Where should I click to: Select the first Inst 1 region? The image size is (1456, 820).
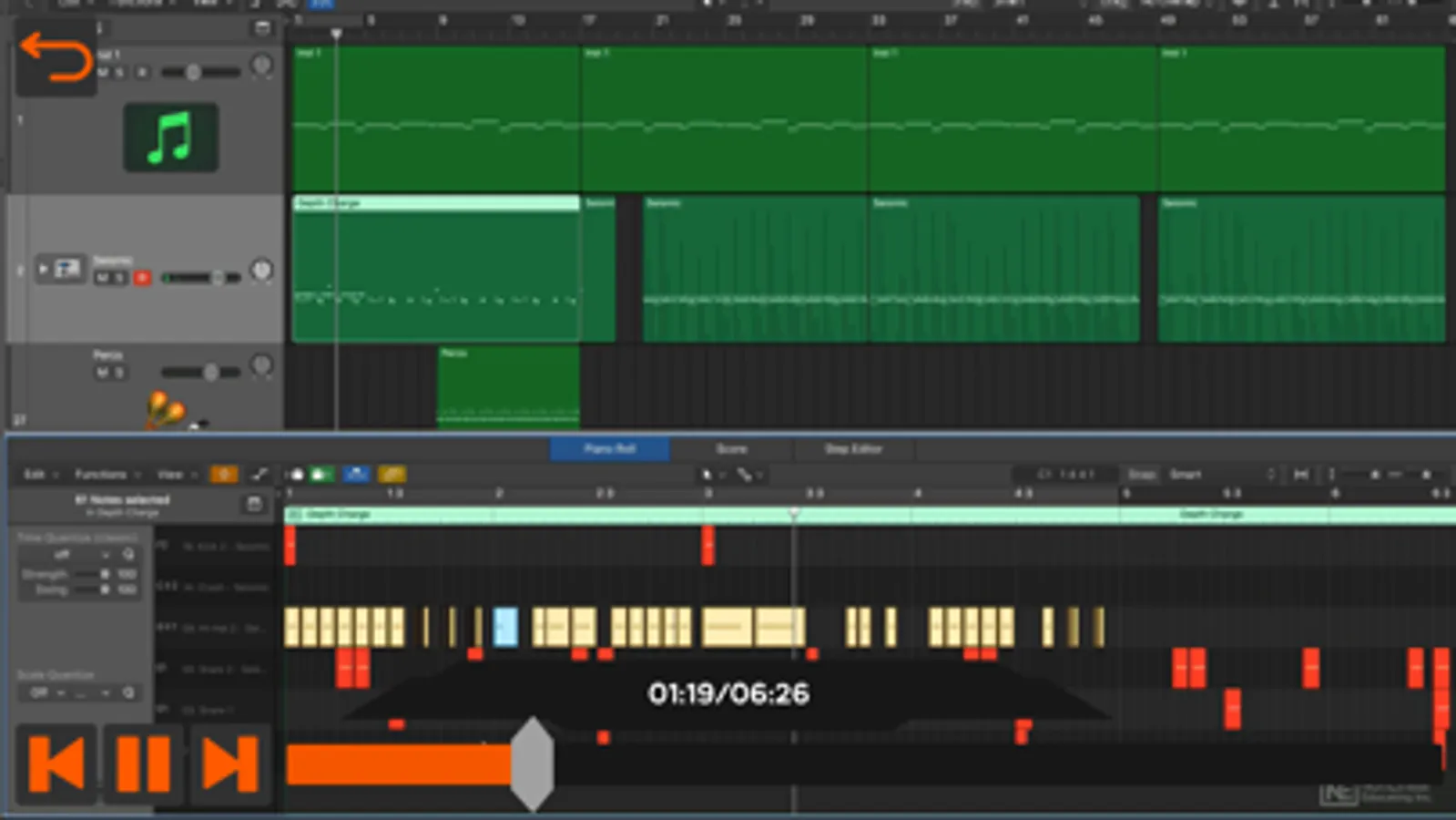pos(436,118)
